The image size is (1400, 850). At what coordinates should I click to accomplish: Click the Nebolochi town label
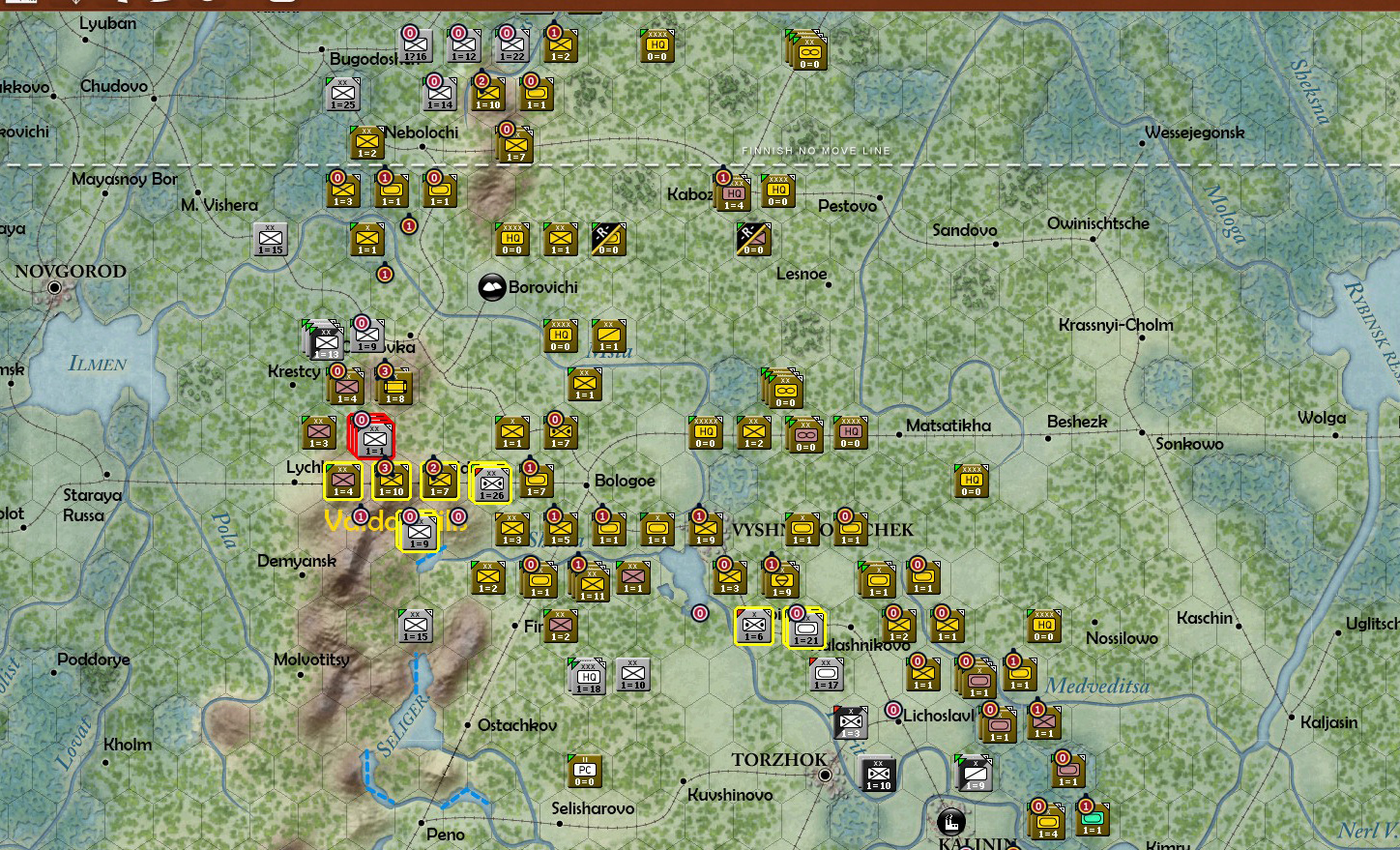tap(422, 132)
